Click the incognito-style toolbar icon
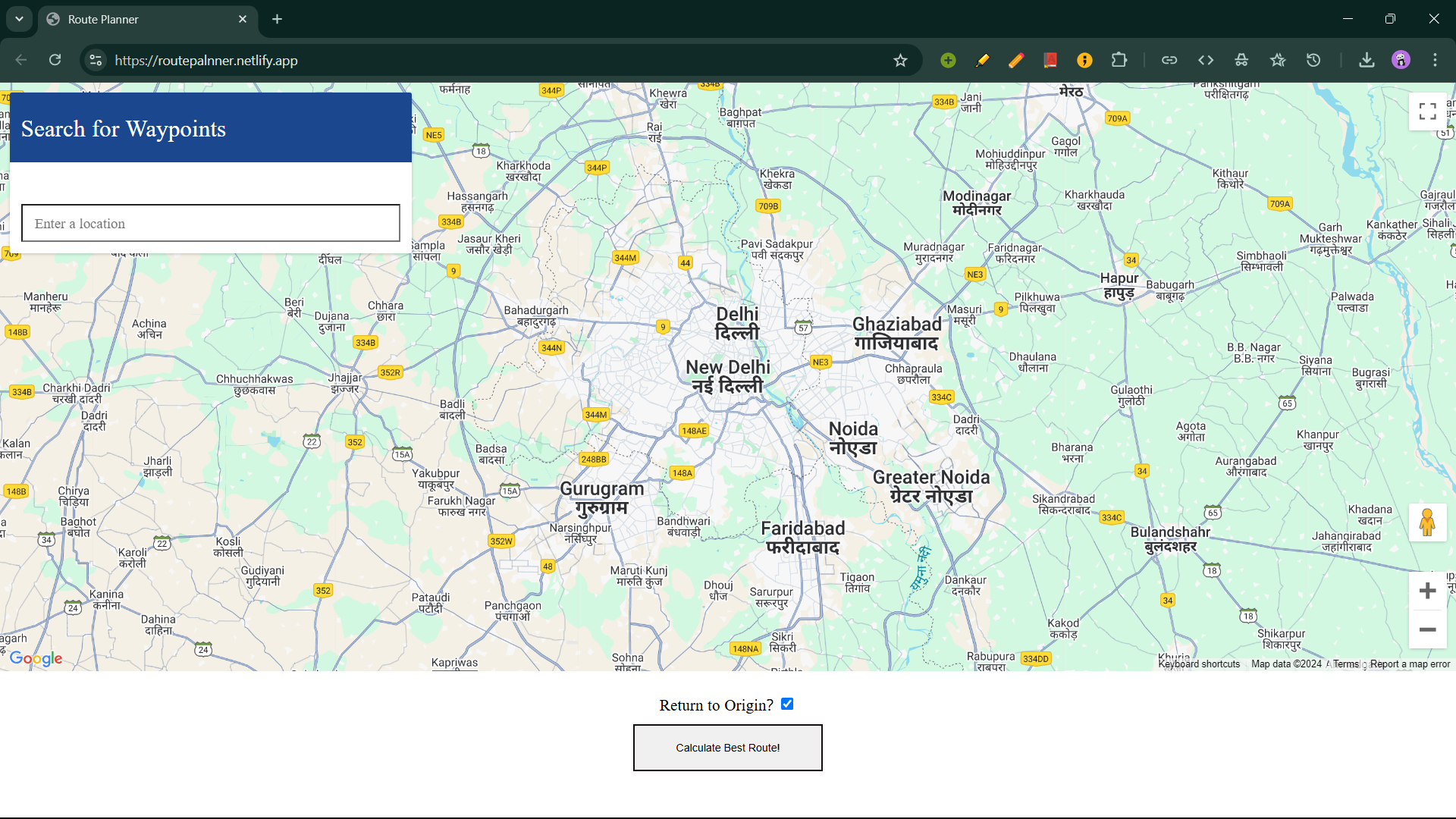This screenshot has height=819, width=1456. click(x=1241, y=60)
